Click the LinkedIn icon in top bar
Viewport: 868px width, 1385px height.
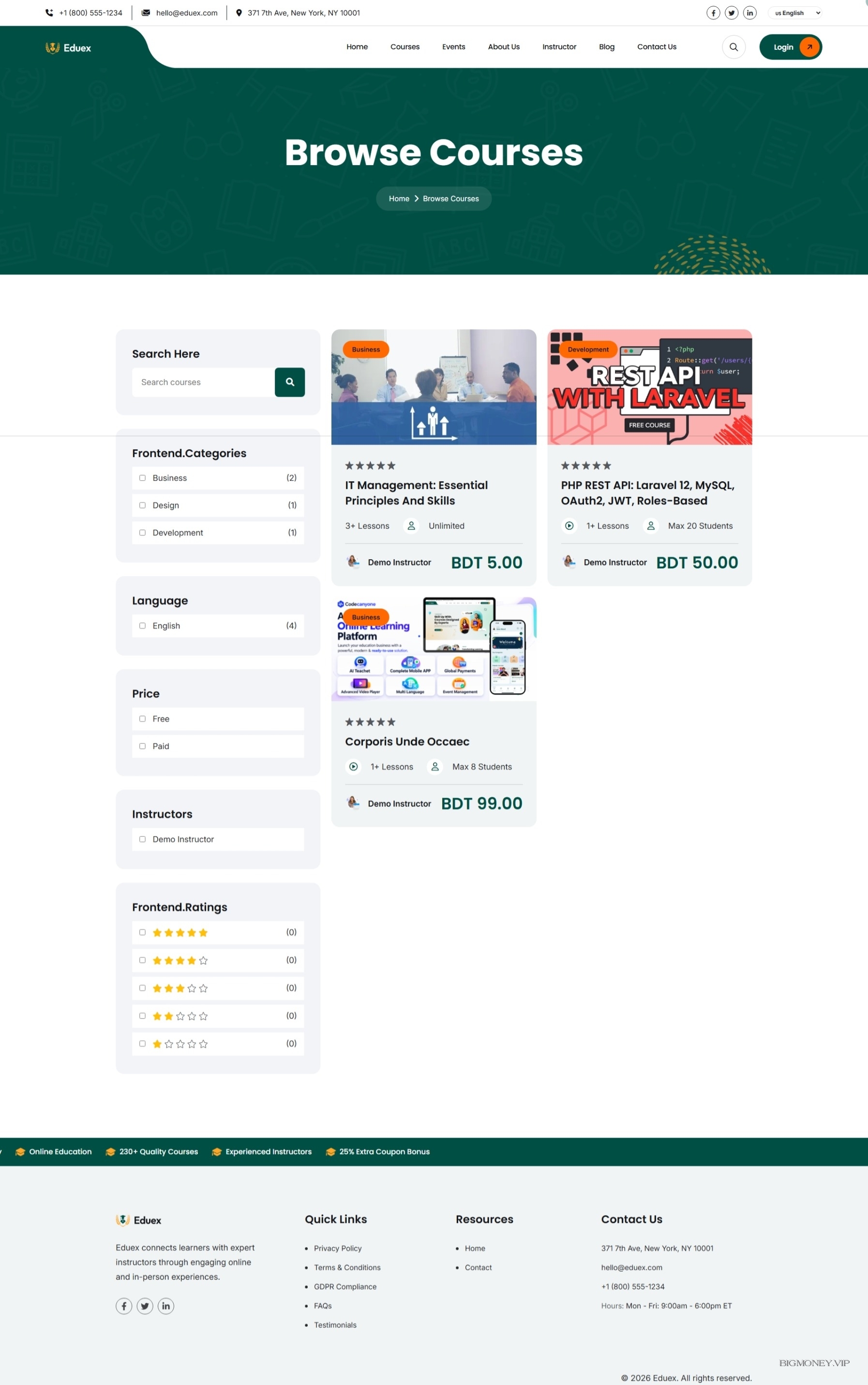[750, 13]
